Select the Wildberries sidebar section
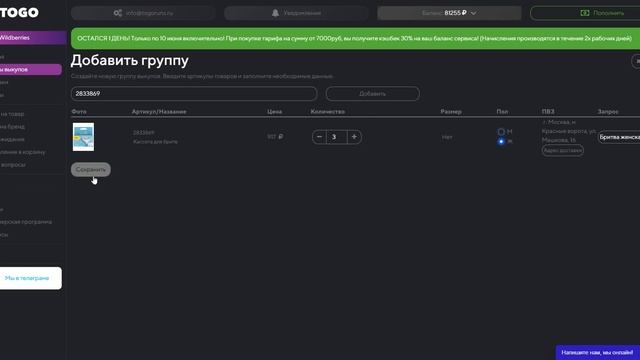The height and width of the screenshot is (360, 640). pyautogui.click(x=33, y=38)
